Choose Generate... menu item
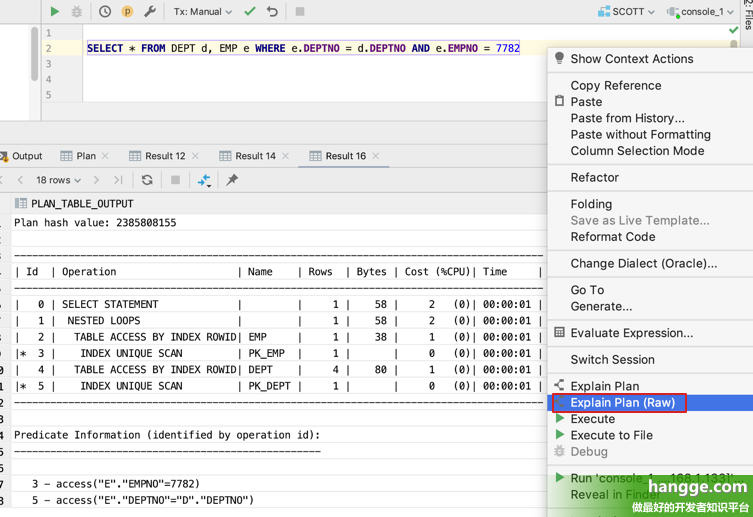The width and height of the screenshot is (753, 517). [x=650, y=306]
